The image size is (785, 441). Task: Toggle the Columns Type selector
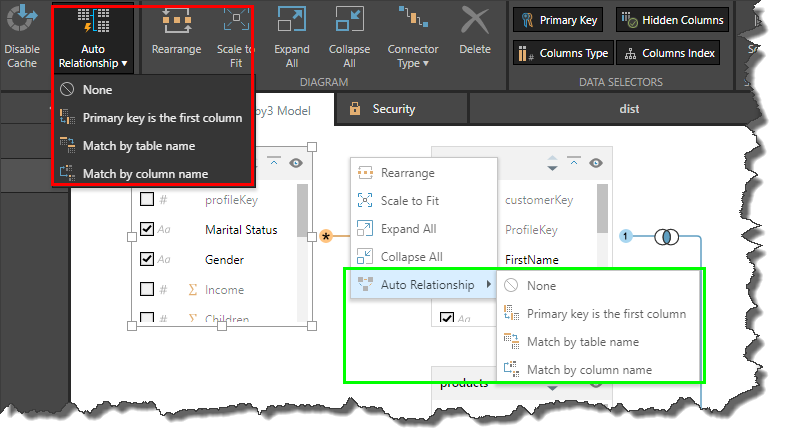point(562,53)
